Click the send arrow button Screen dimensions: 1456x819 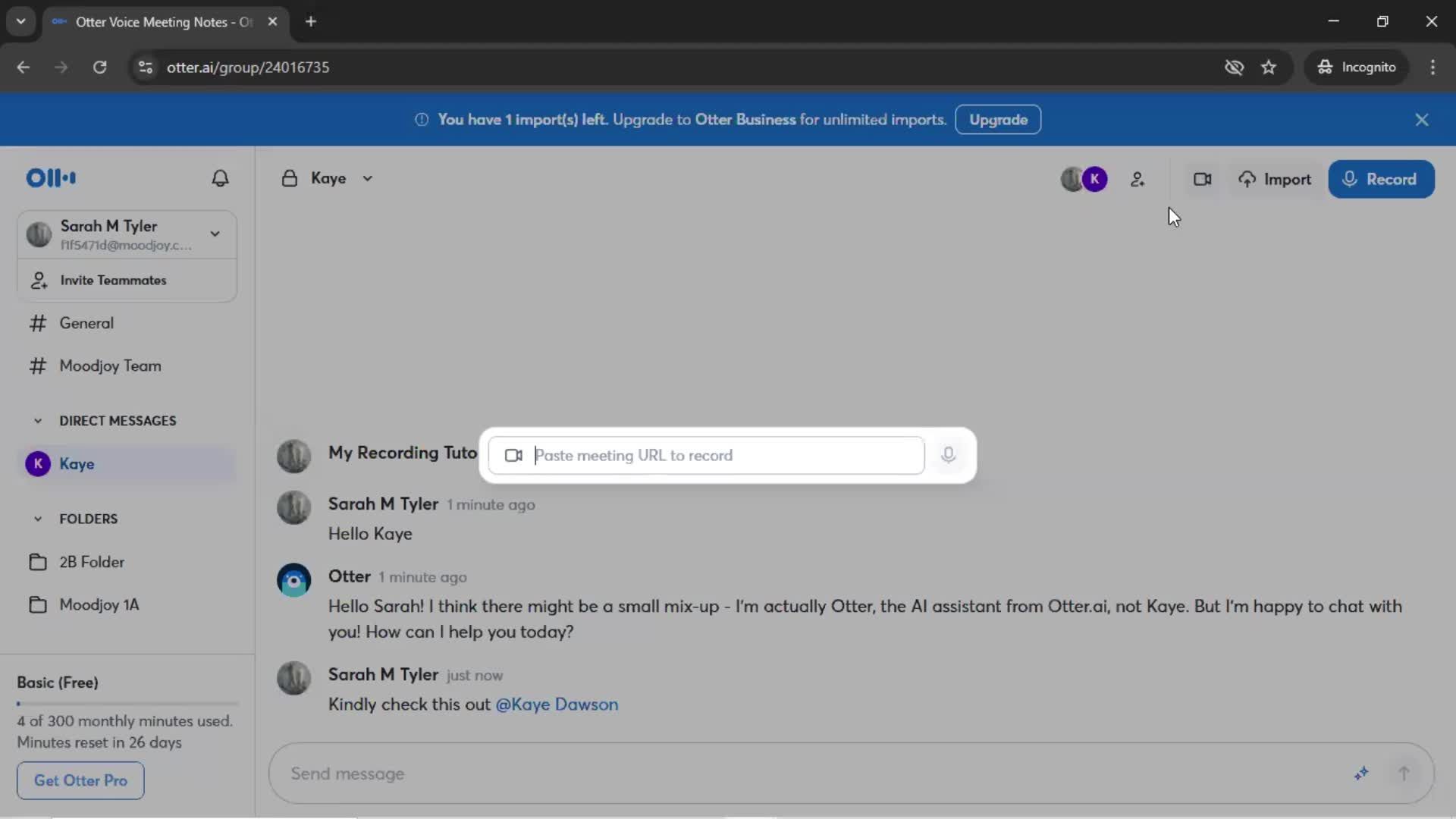pos(1404,773)
